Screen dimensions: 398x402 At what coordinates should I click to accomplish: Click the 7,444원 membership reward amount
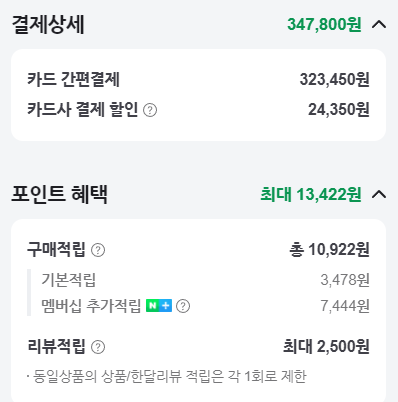coord(345,306)
